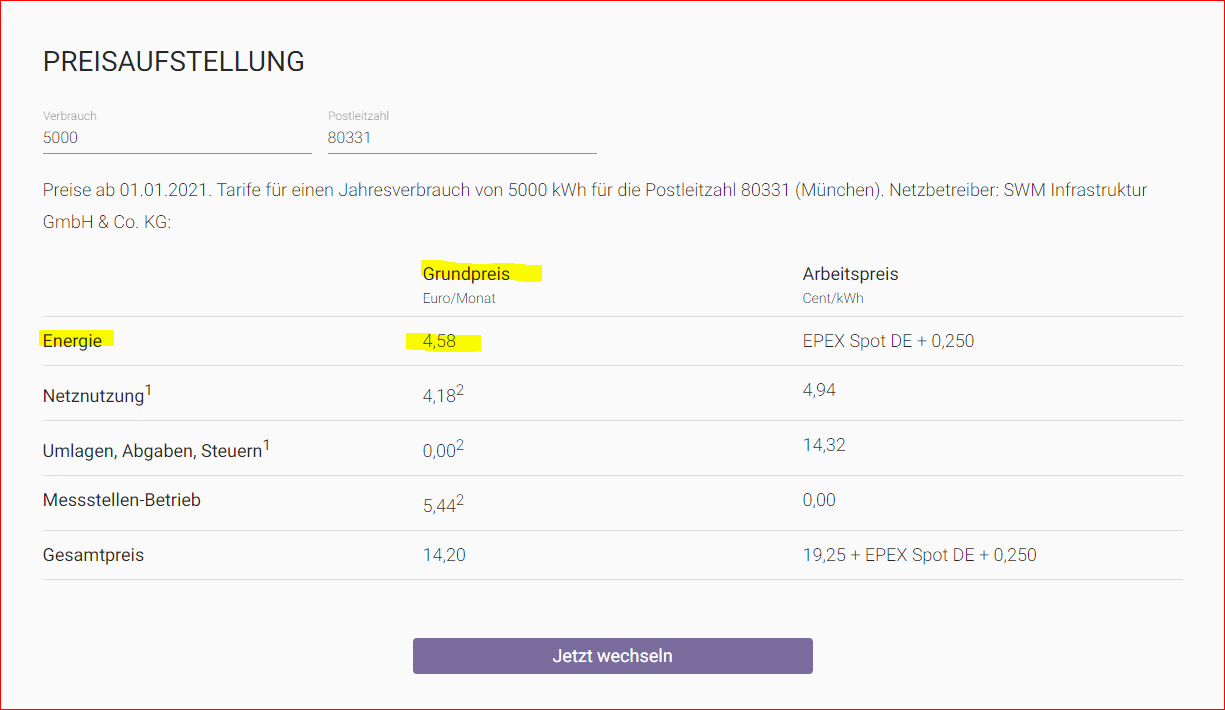Click the Netznutzung row label
Image resolution: width=1225 pixels, height=710 pixels.
(x=93, y=396)
